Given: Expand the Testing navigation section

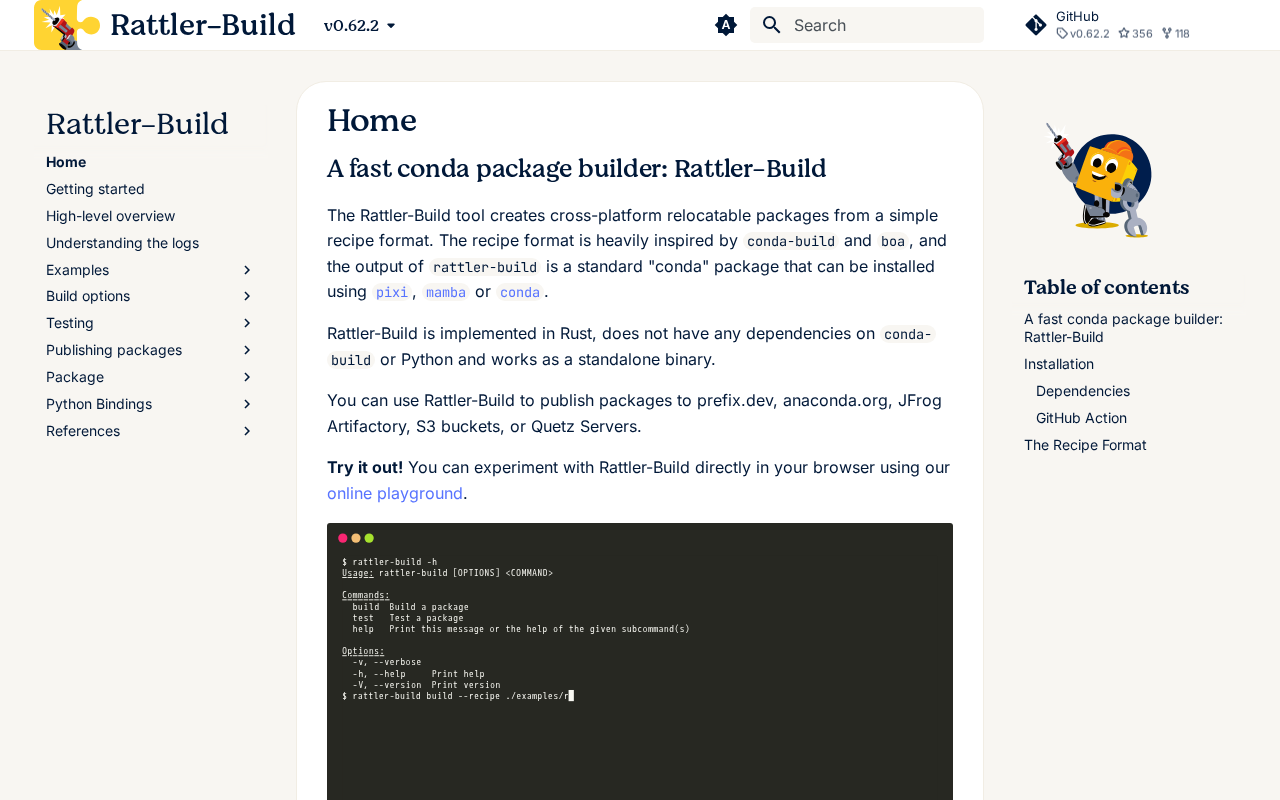Looking at the screenshot, I should (247, 323).
